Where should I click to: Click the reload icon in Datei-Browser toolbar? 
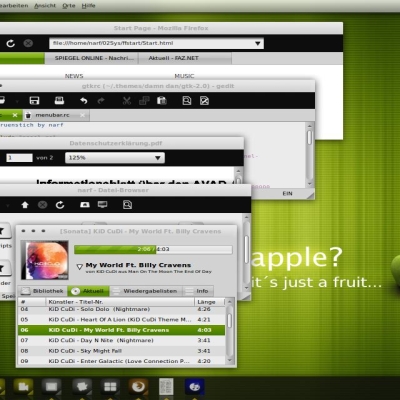(x=60, y=205)
